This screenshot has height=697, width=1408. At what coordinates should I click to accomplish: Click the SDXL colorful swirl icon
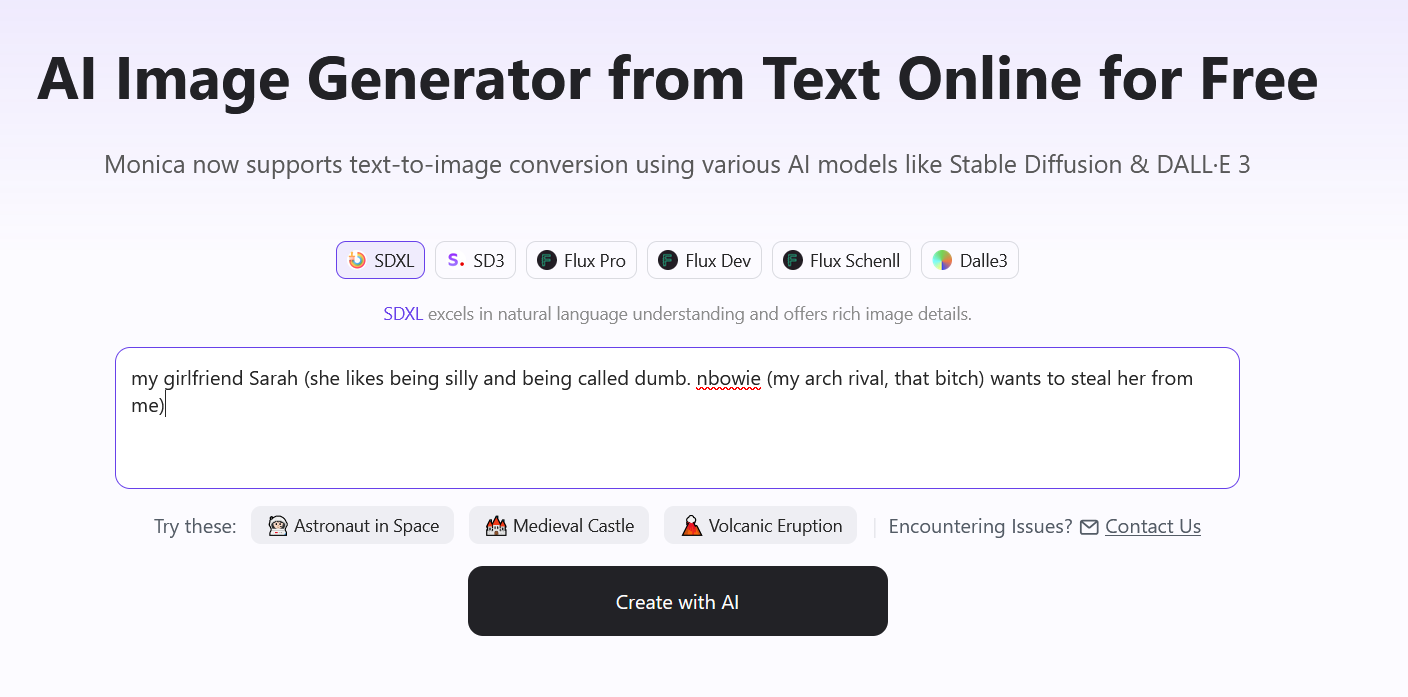pos(357,260)
